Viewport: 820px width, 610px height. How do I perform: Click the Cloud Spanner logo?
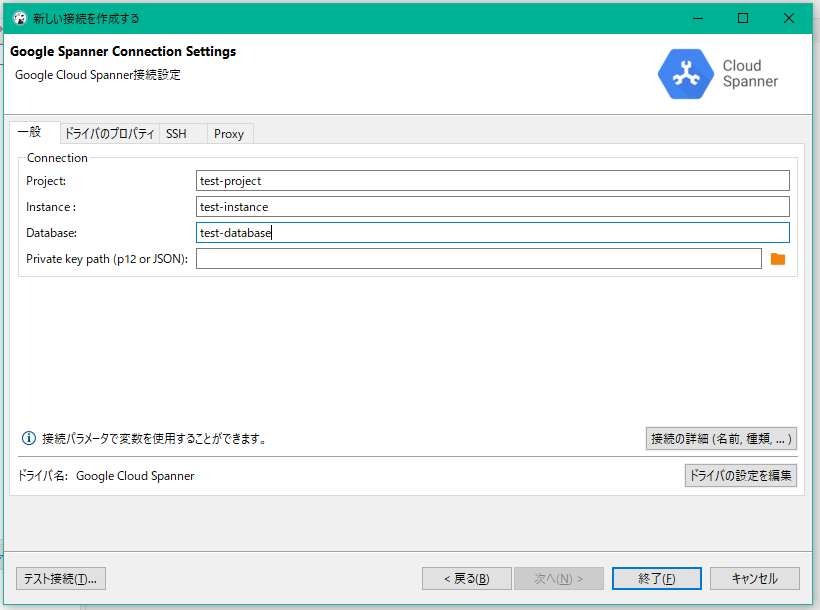tap(718, 74)
